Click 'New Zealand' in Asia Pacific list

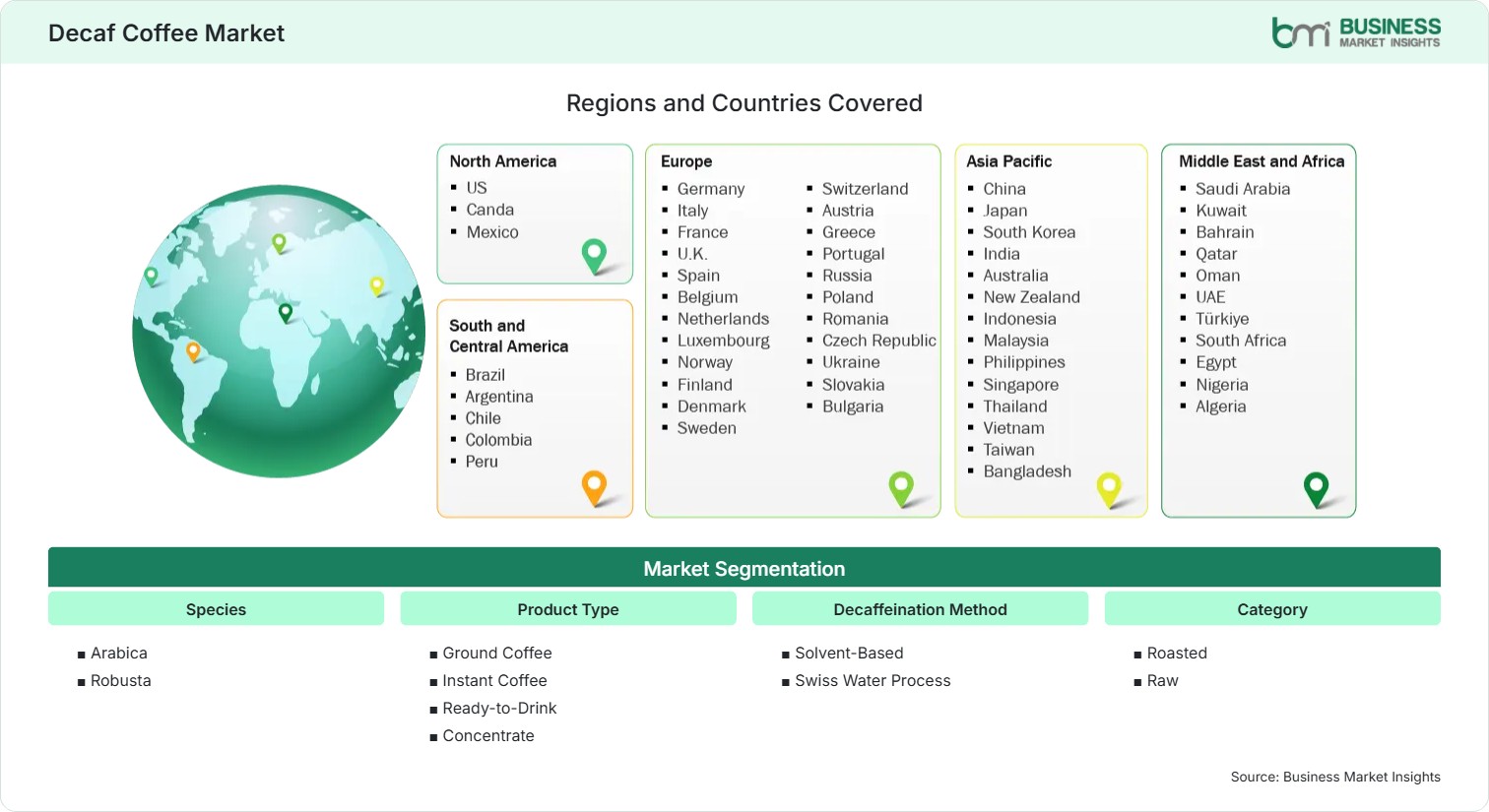point(1032,297)
